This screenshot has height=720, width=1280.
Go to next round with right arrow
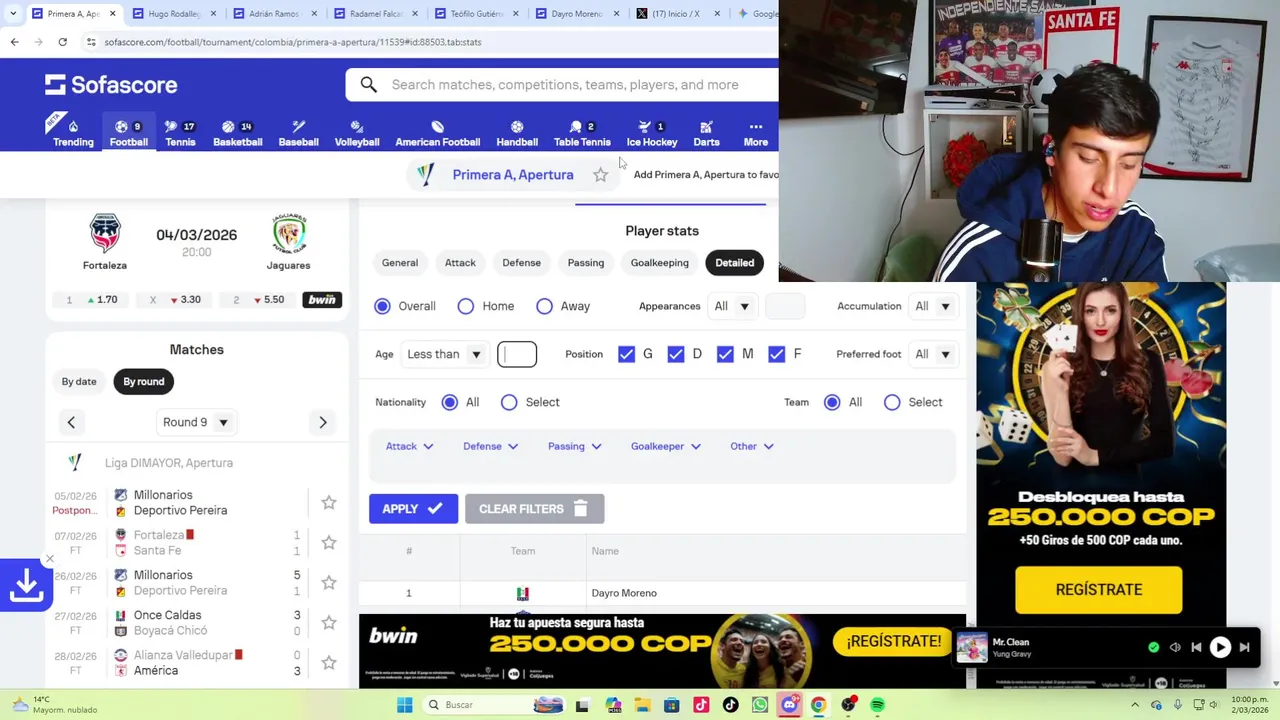pyautogui.click(x=322, y=422)
